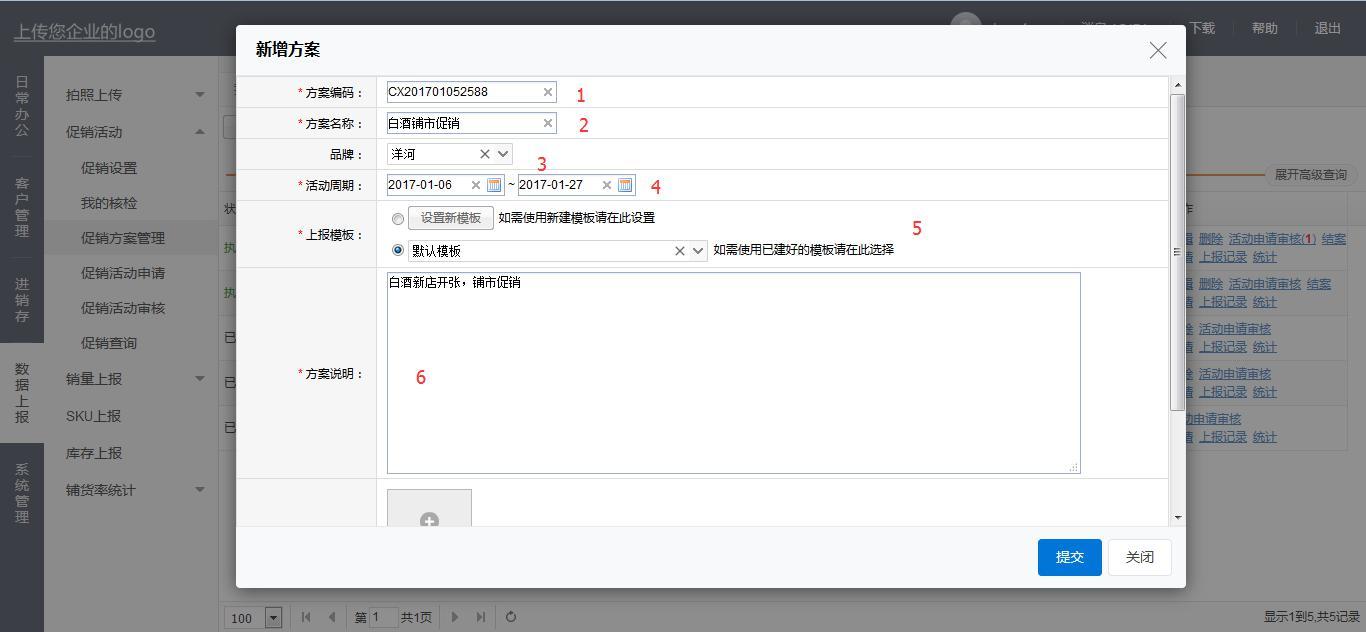Select the 默认模板 radio button
This screenshot has width=1366, height=632.
(398, 250)
